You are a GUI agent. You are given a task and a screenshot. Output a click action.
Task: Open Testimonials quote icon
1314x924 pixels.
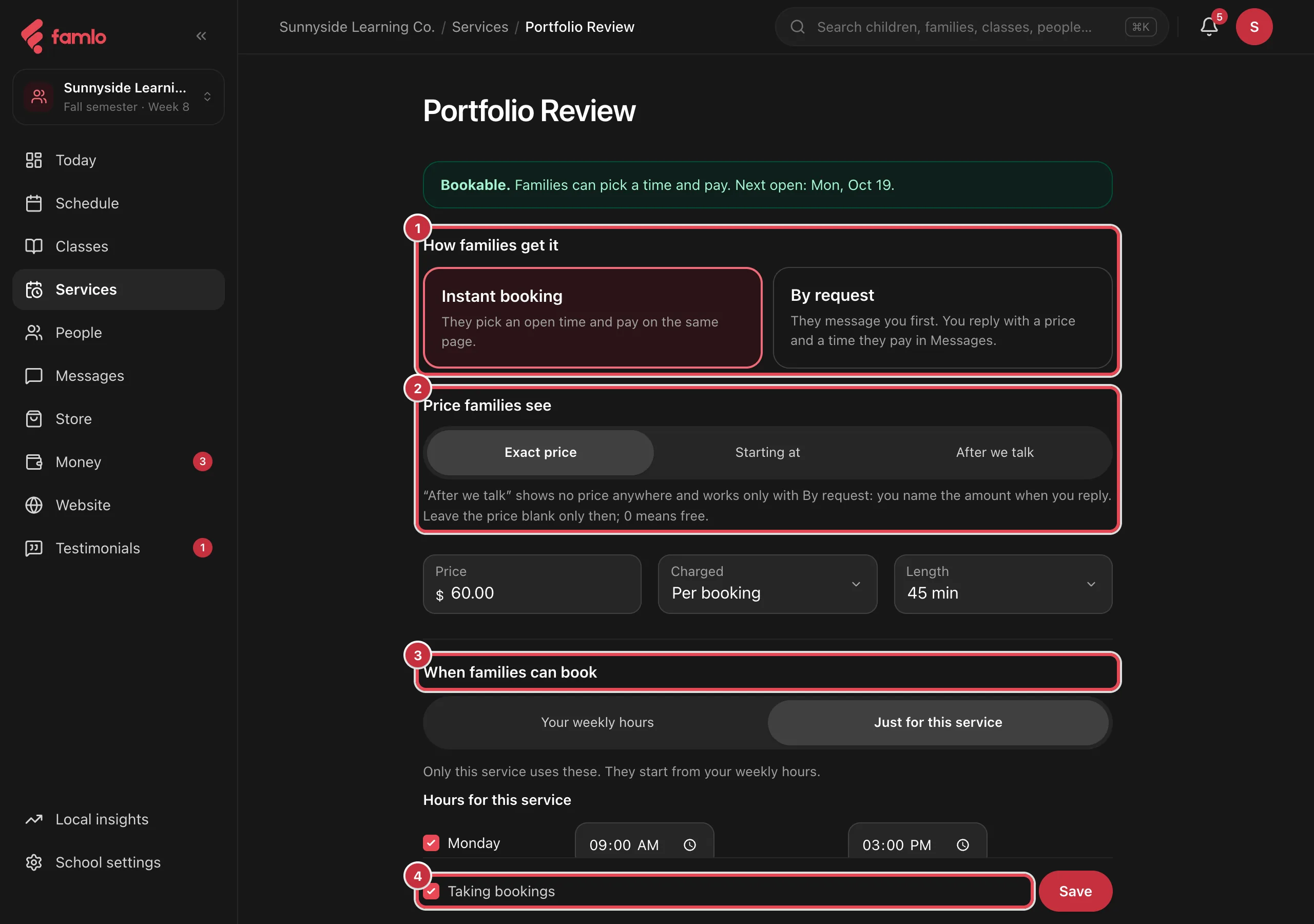point(34,548)
